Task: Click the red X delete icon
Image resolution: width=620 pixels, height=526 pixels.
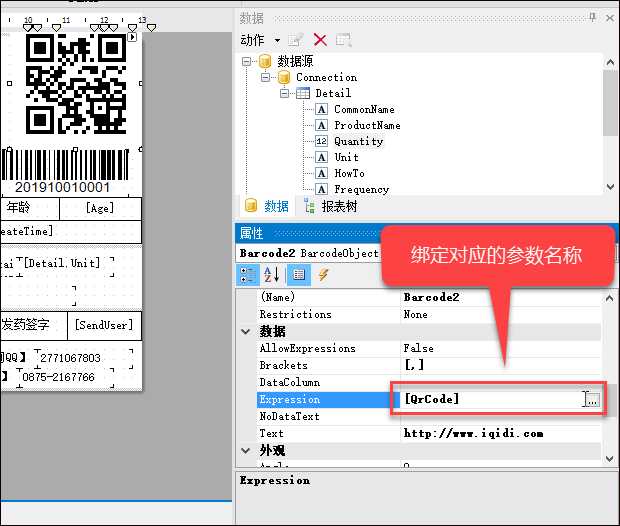Action: (320, 40)
